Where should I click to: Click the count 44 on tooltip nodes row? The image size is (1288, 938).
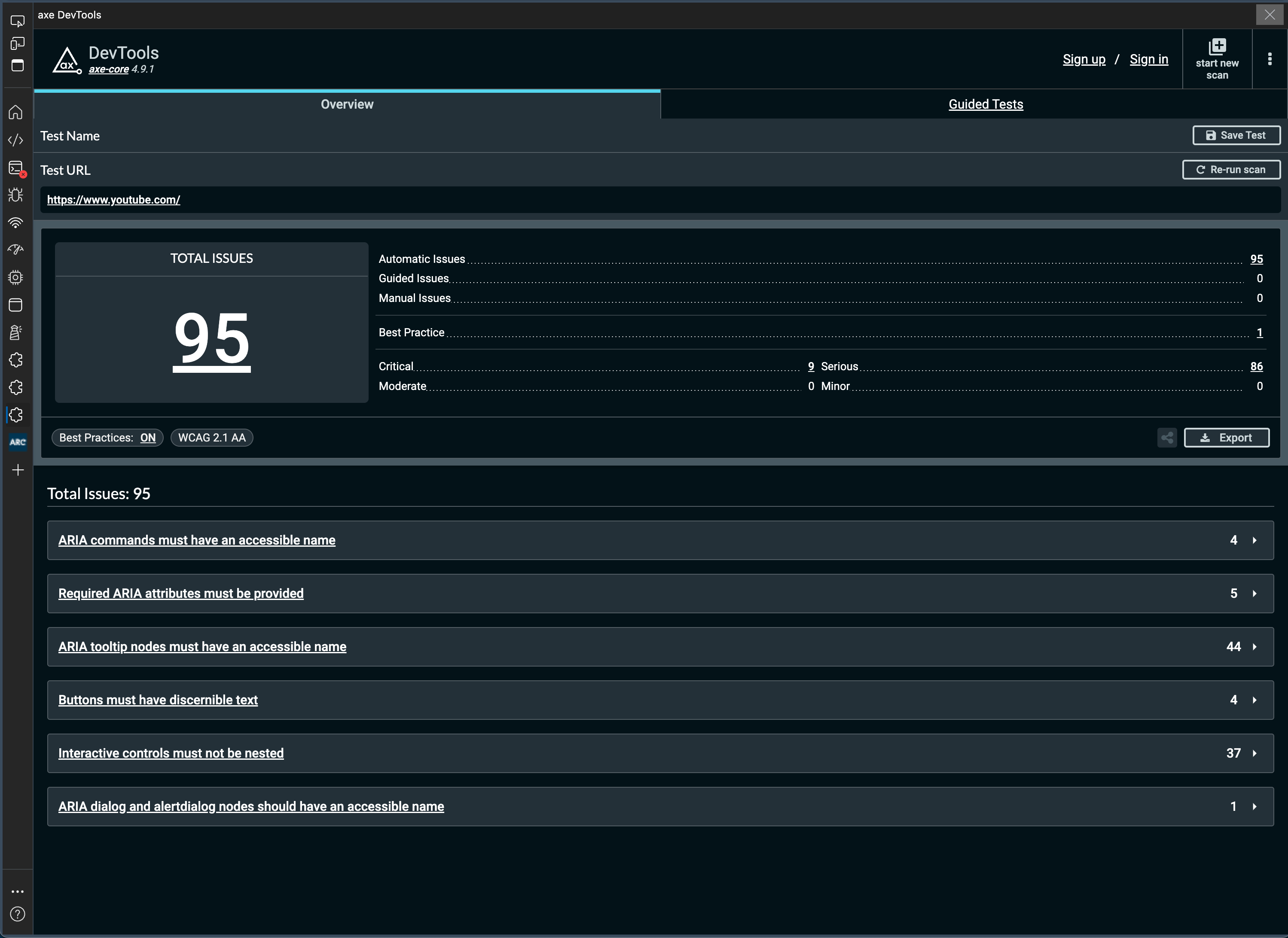tap(1233, 647)
